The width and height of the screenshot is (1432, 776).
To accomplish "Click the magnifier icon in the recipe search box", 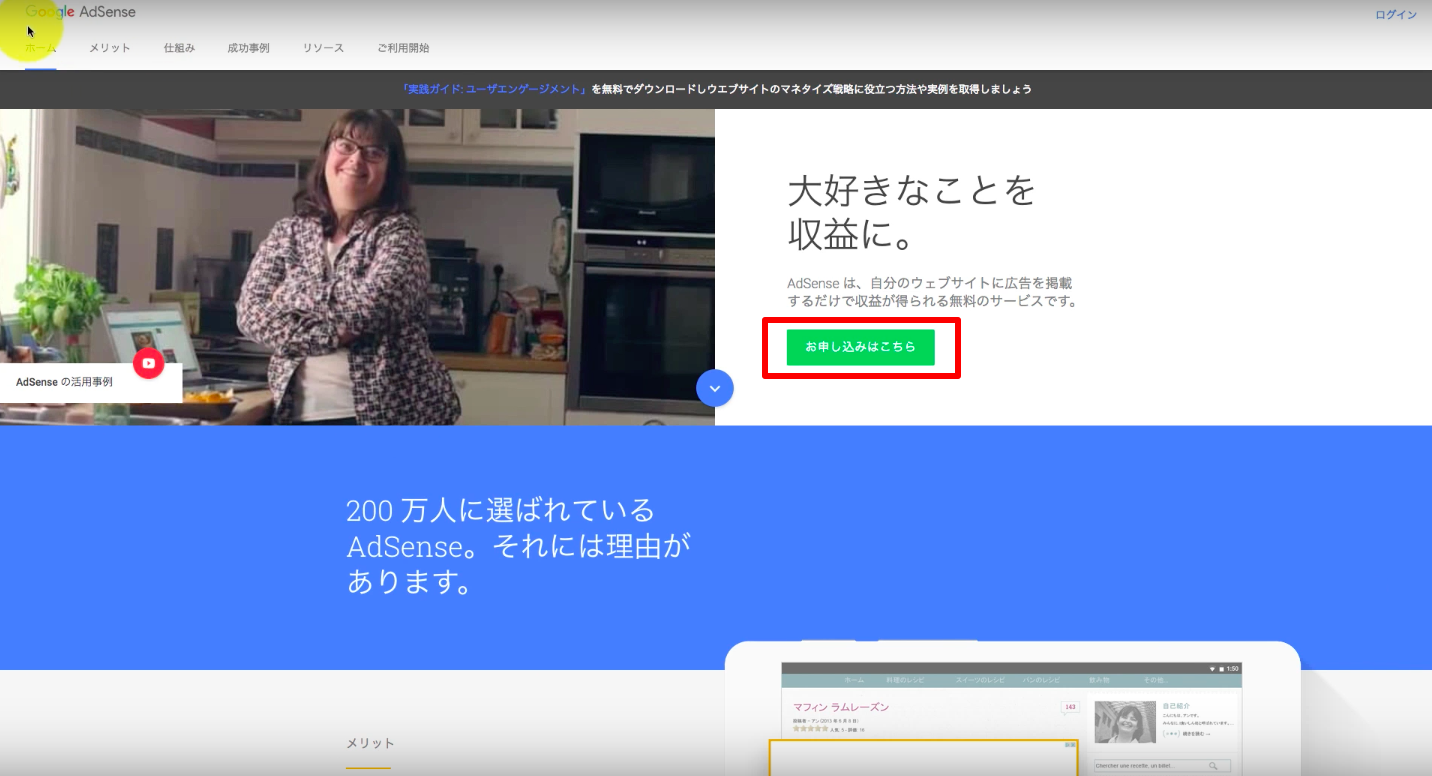I will (x=1213, y=766).
